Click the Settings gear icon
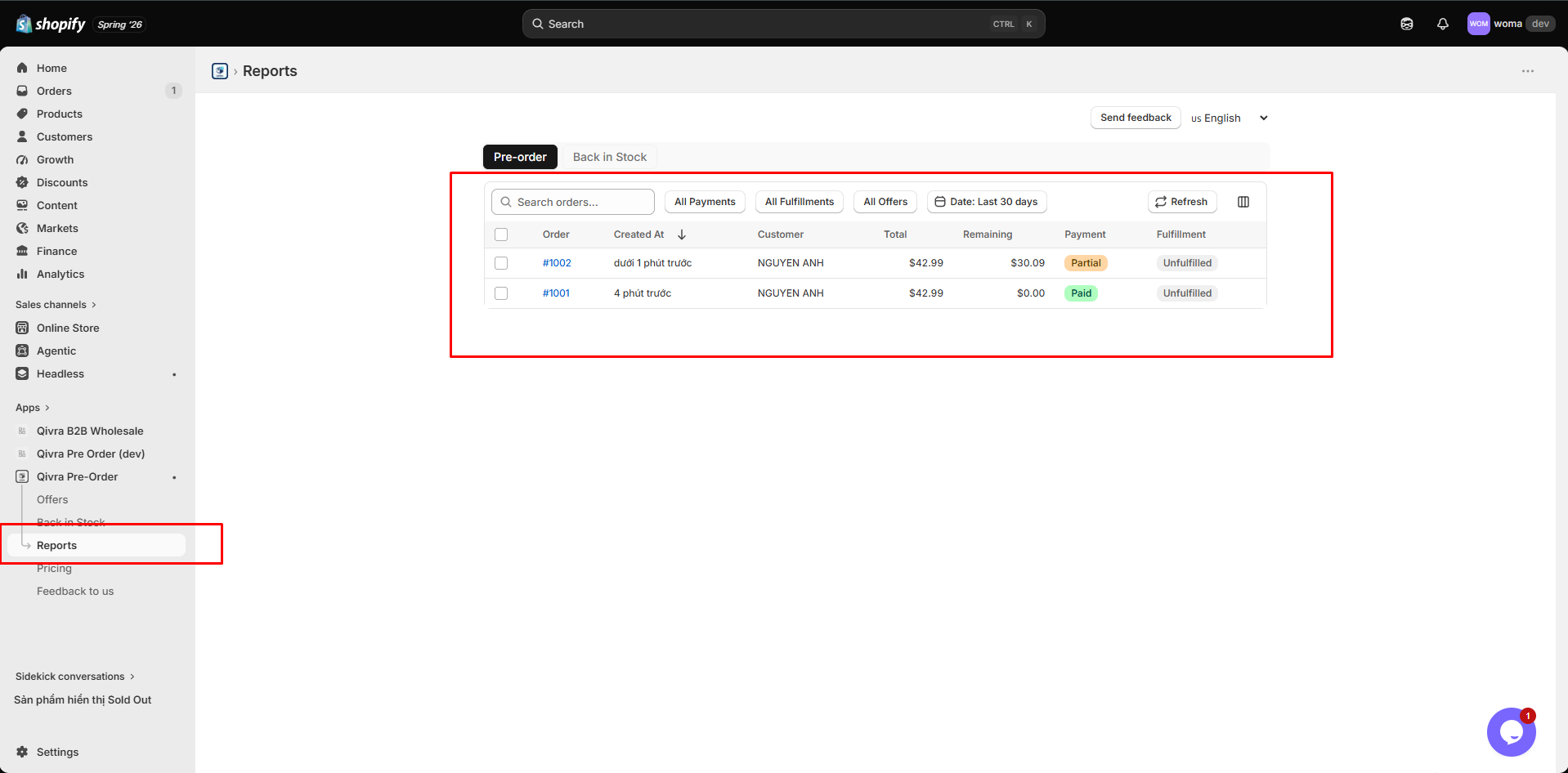 point(22,752)
